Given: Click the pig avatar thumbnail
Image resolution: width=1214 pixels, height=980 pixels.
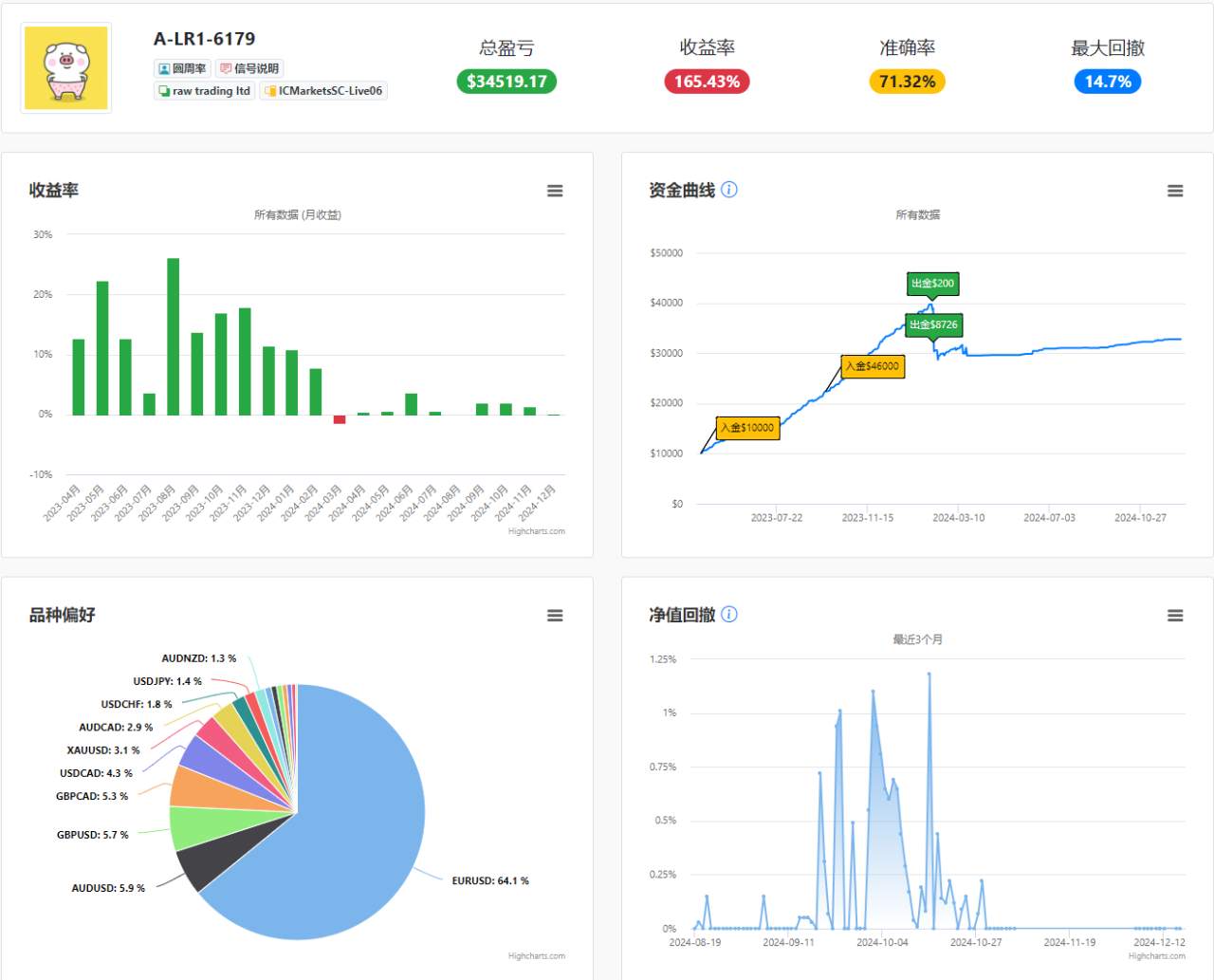Looking at the screenshot, I should click(66, 68).
